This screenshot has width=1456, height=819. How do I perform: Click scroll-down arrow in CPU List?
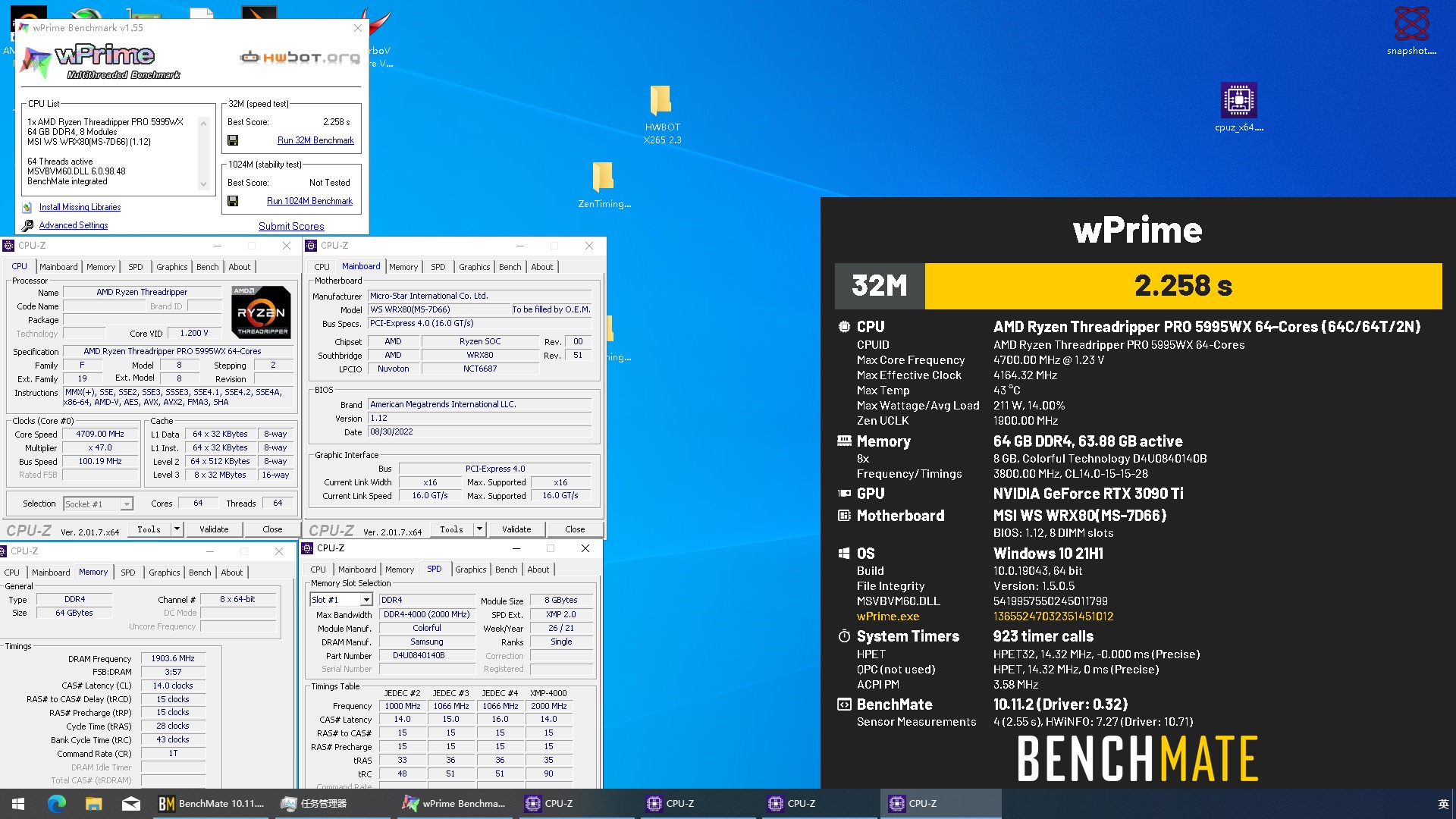click(203, 184)
